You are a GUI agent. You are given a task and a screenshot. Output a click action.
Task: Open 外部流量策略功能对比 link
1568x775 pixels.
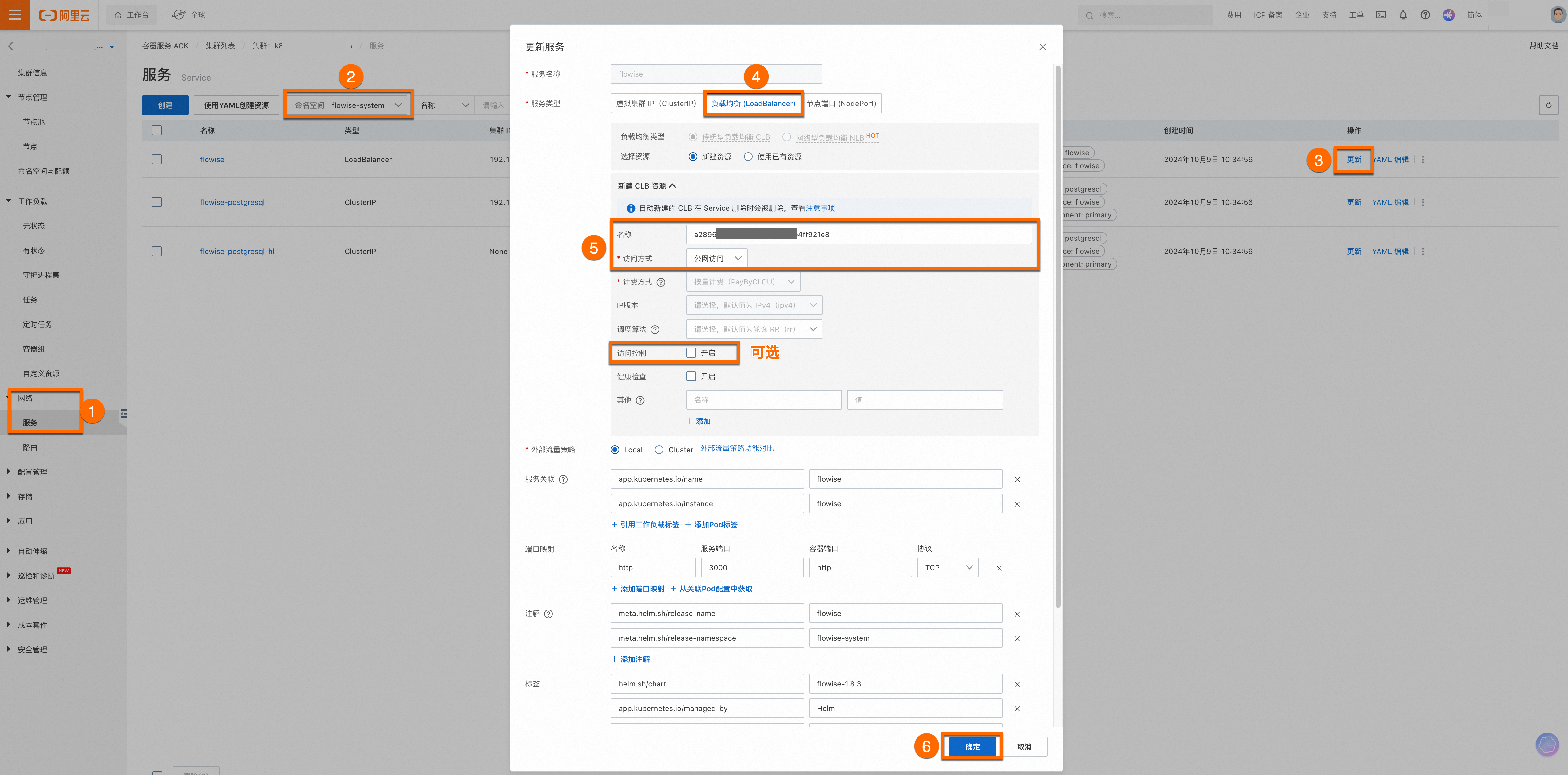737,449
